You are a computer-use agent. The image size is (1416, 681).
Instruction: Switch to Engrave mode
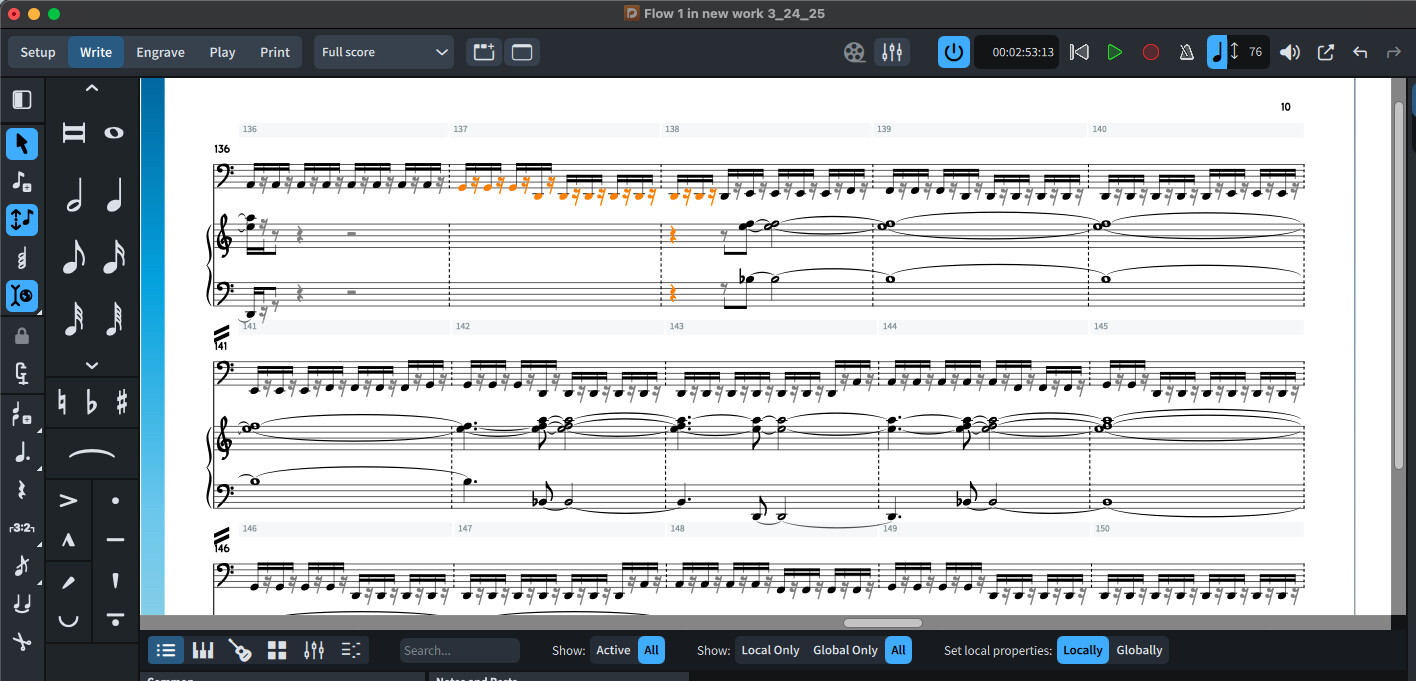point(160,52)
